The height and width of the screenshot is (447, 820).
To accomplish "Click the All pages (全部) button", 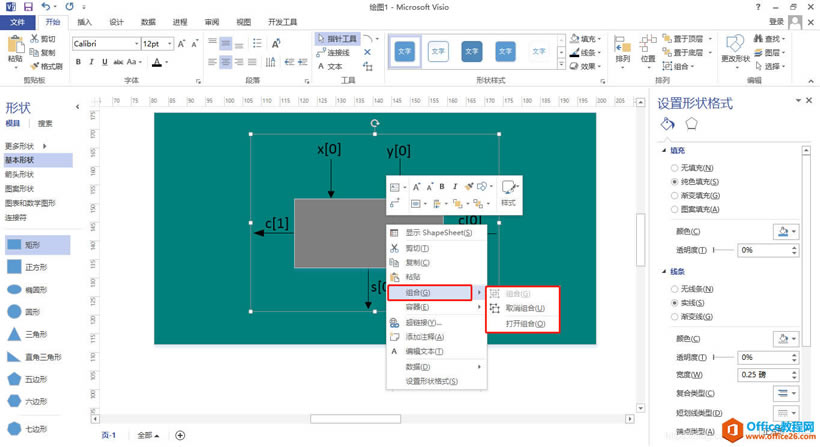I will tap(148, 435).
